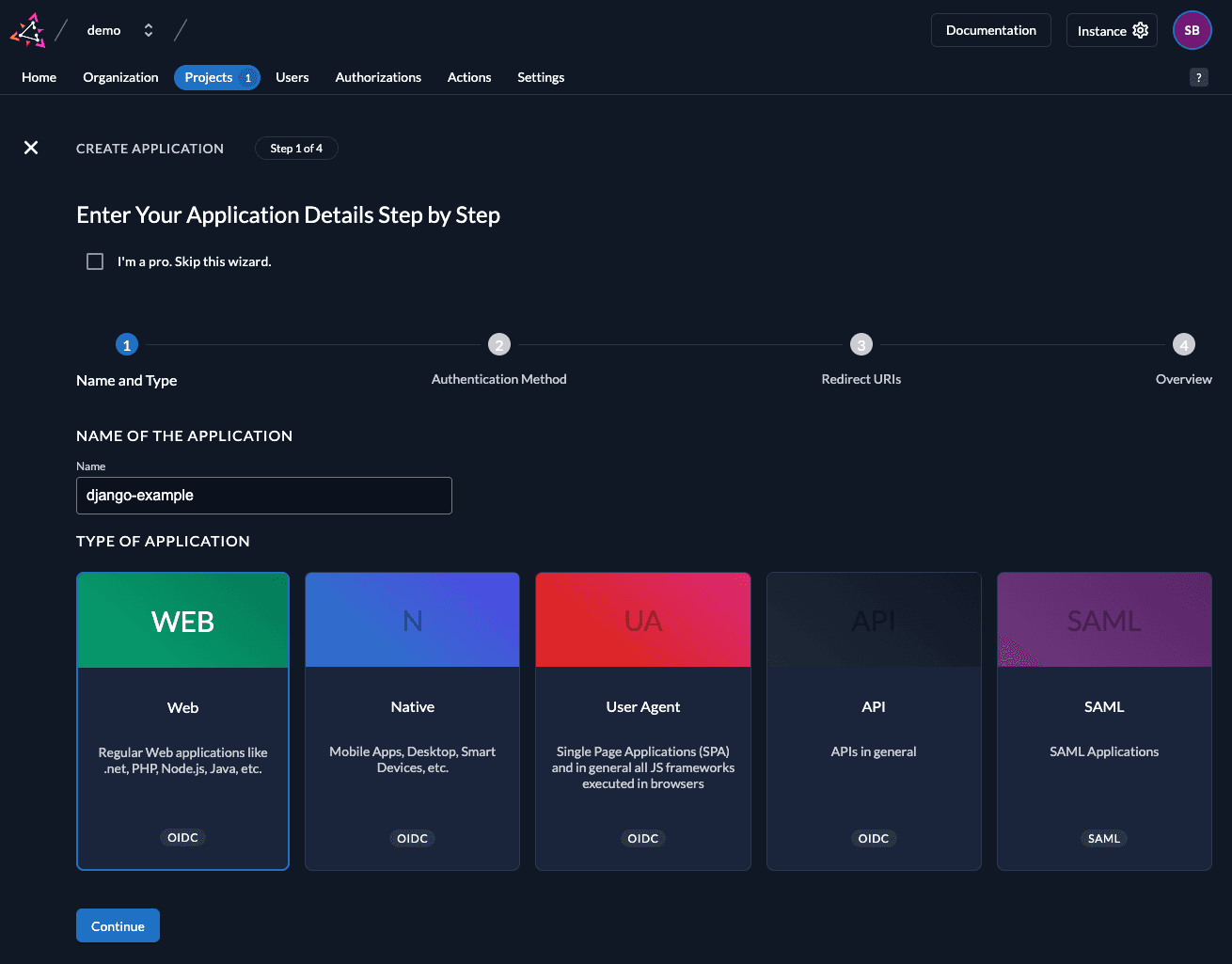Screen dimensions: 1232x964
Task: Close the Create Application wizard
Action: (x=31, y=148)
